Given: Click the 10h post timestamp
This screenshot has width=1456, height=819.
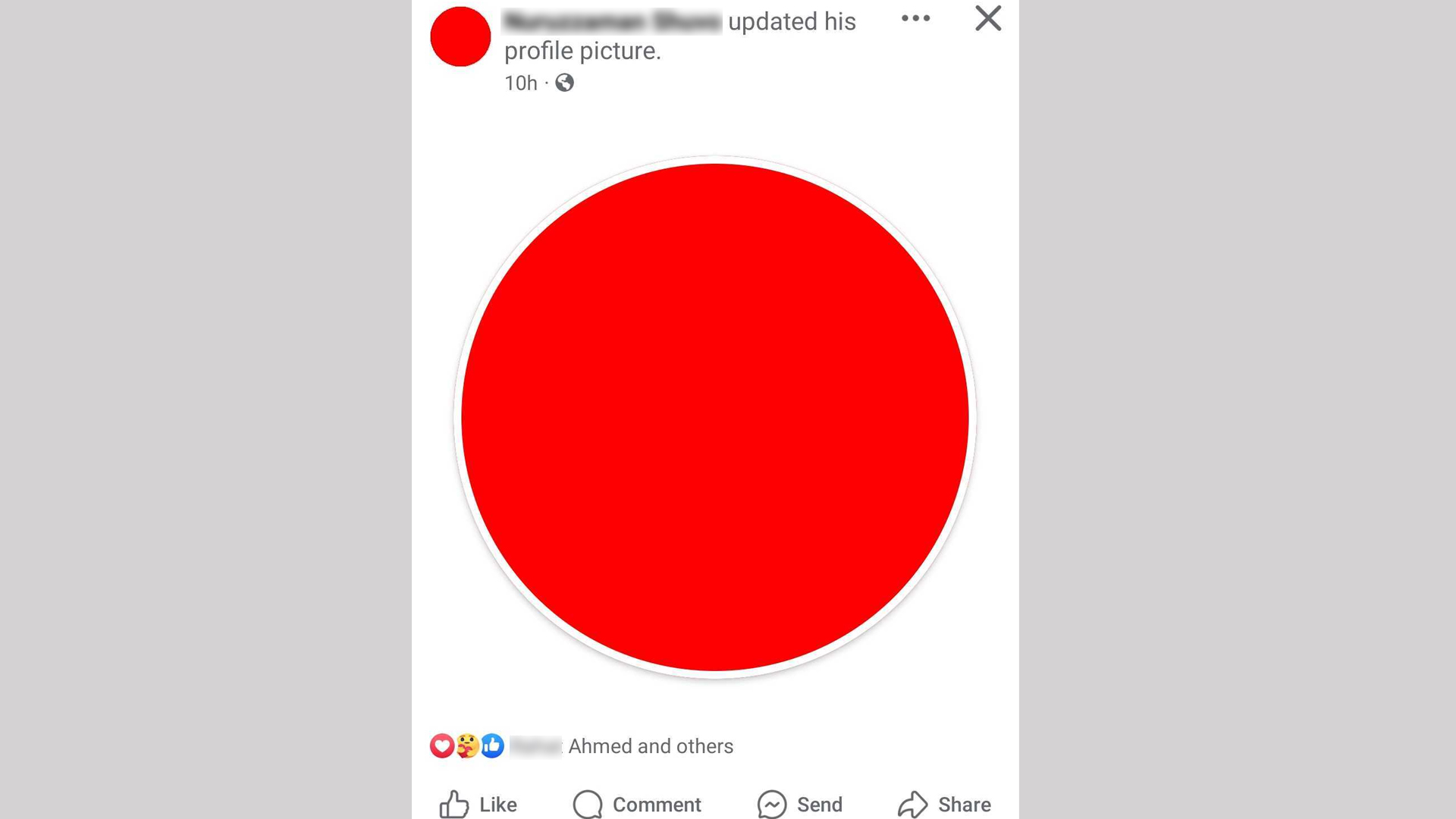Looking at the screenshot, I should 520,83.
